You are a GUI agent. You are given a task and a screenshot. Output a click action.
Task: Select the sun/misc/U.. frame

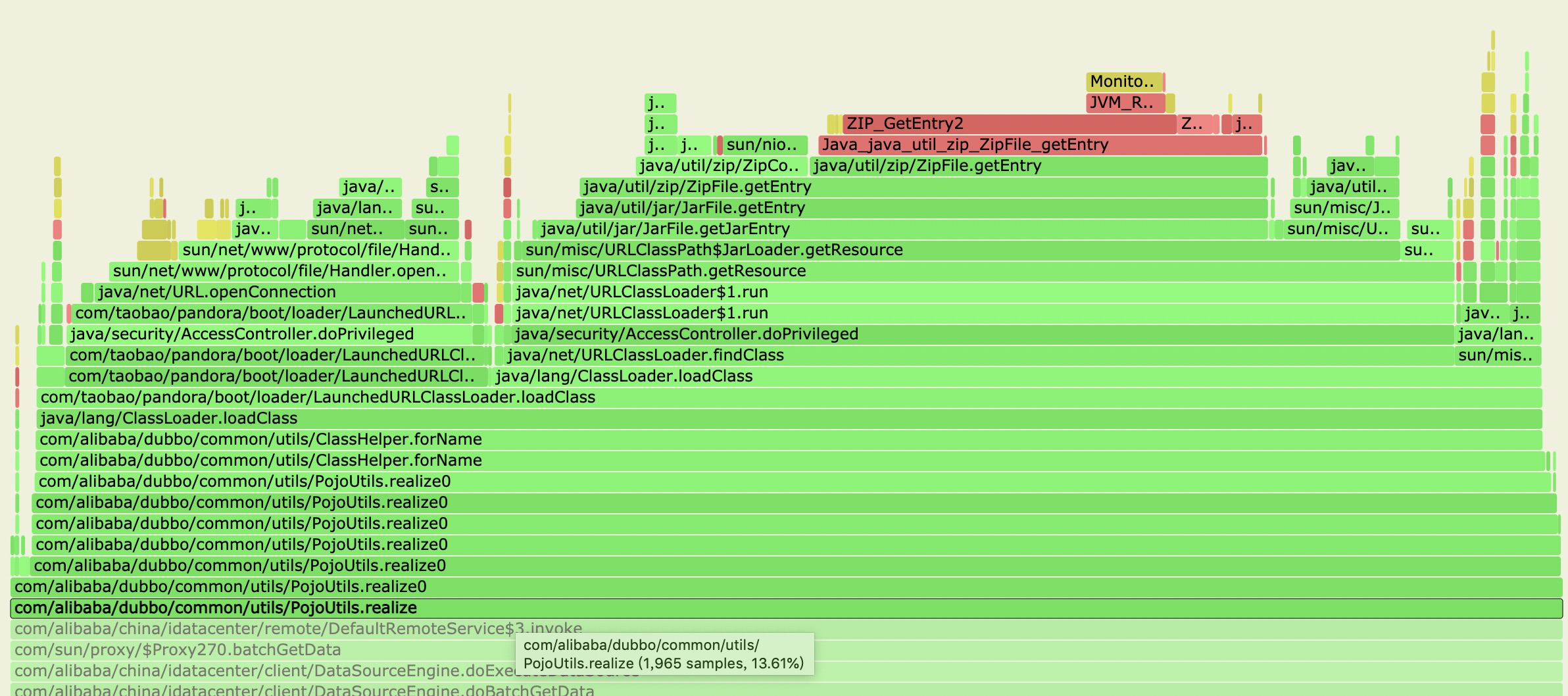[x=1341, y=229]
